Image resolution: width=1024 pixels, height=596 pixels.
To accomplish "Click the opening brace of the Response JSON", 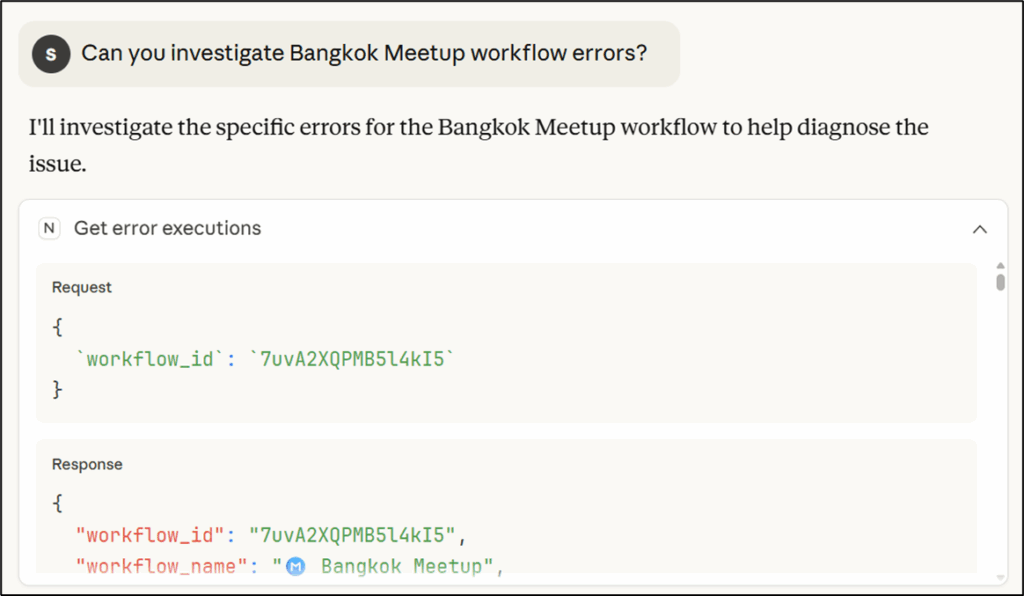I will pyautogui.click(x=57, y=503).
